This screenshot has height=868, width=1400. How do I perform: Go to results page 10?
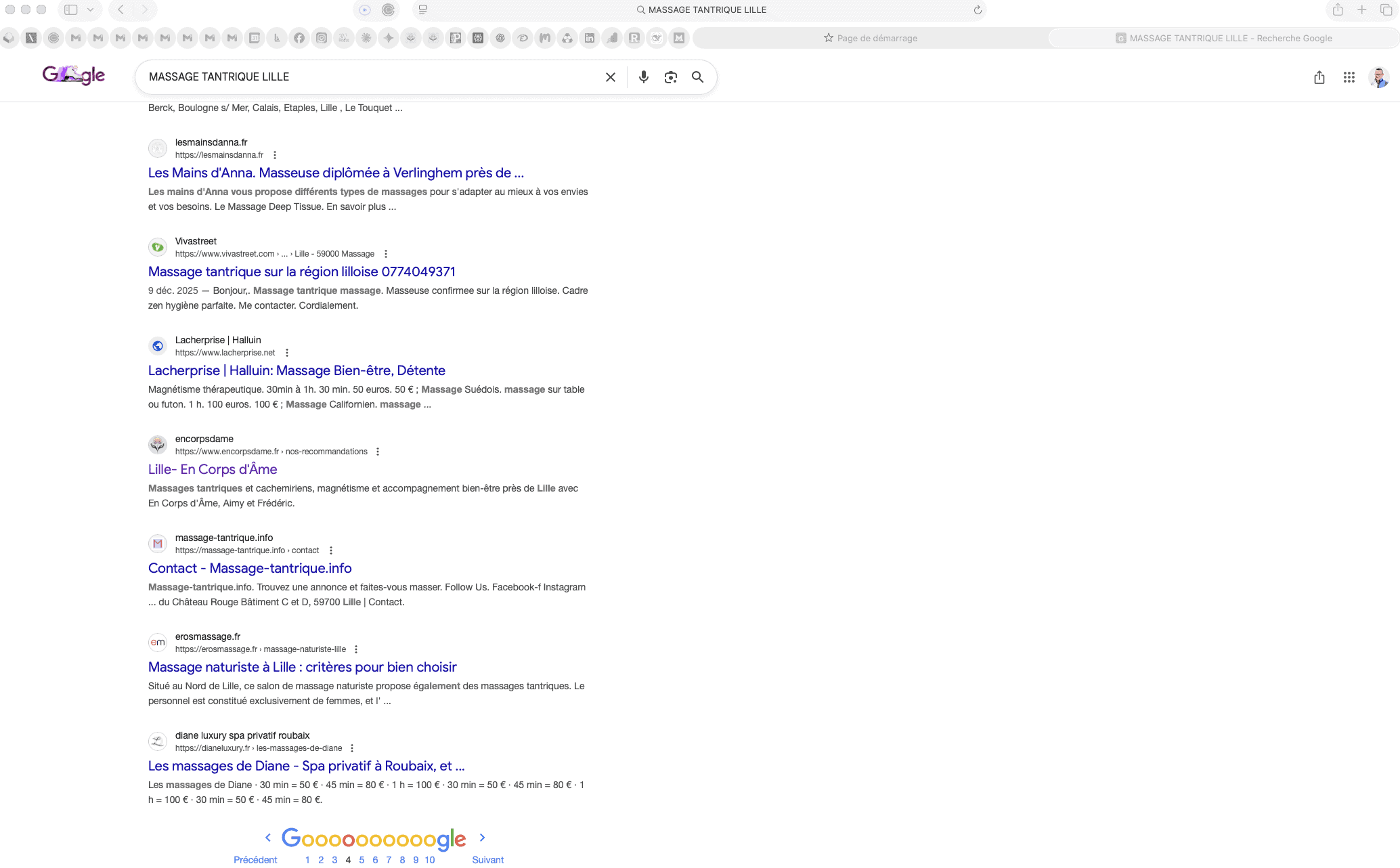[x=430, y=860]
